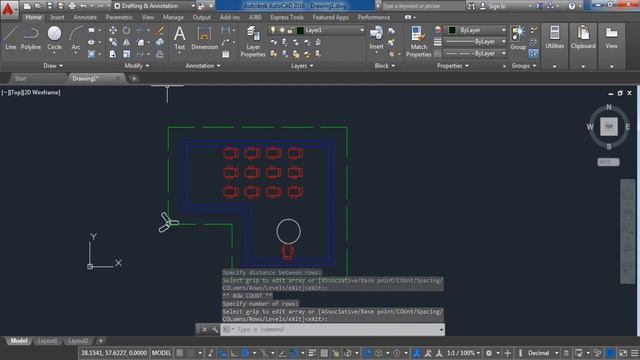Click the Explode tool icon
Screen dimensions: 640x360
(160, 42)
